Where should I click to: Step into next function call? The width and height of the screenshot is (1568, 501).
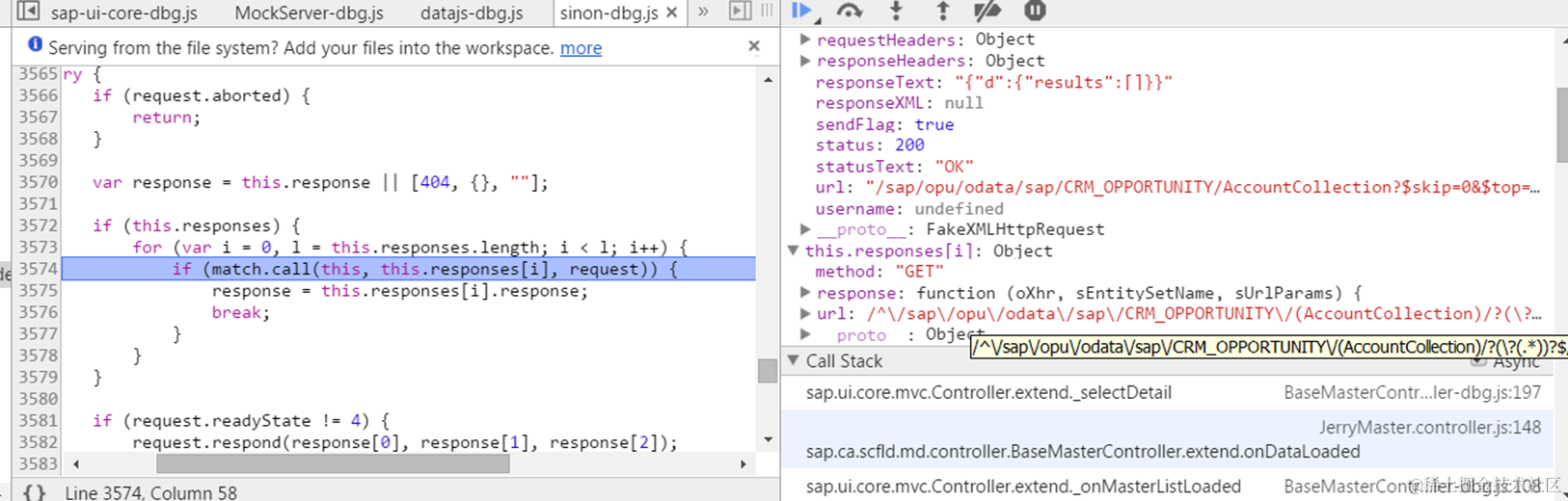click(896, 11)
